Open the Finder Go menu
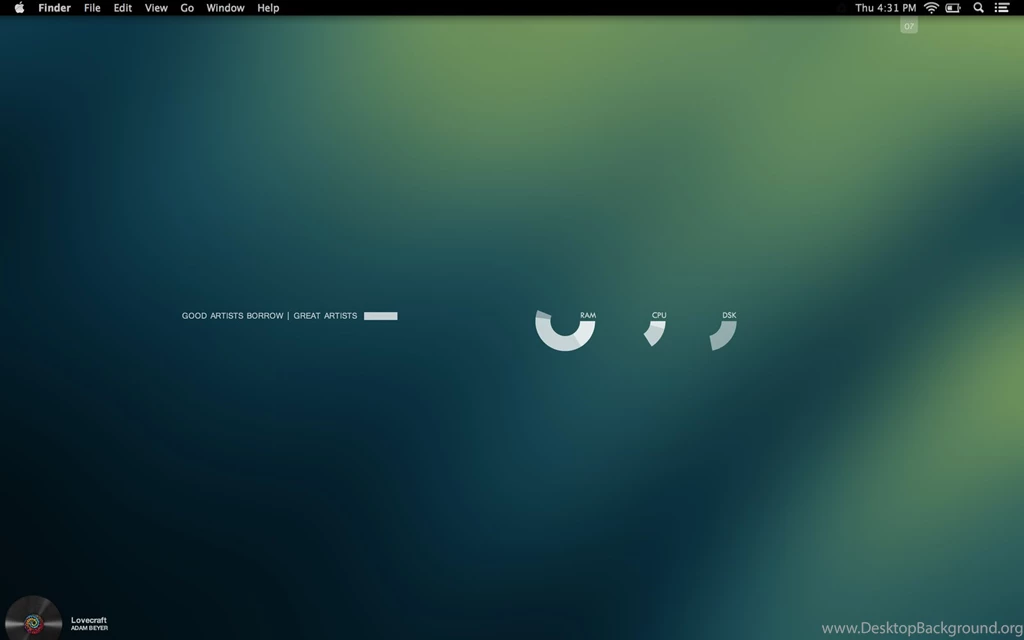1024x640 pixels. click(187, 8)
